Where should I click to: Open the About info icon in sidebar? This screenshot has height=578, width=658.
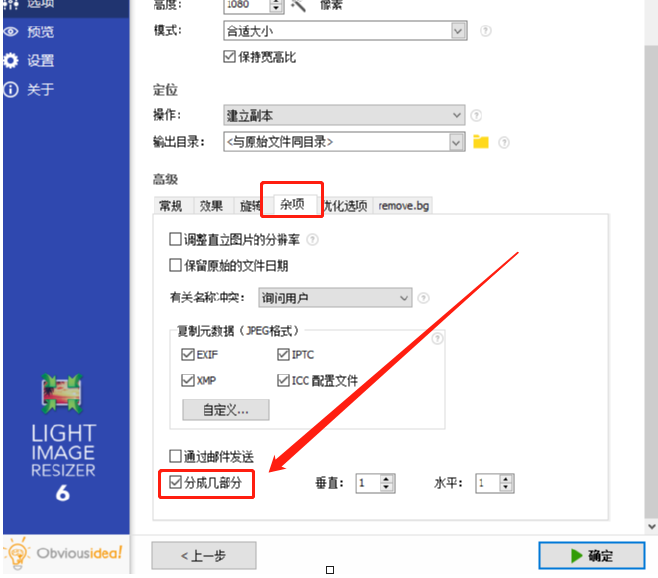11,89
